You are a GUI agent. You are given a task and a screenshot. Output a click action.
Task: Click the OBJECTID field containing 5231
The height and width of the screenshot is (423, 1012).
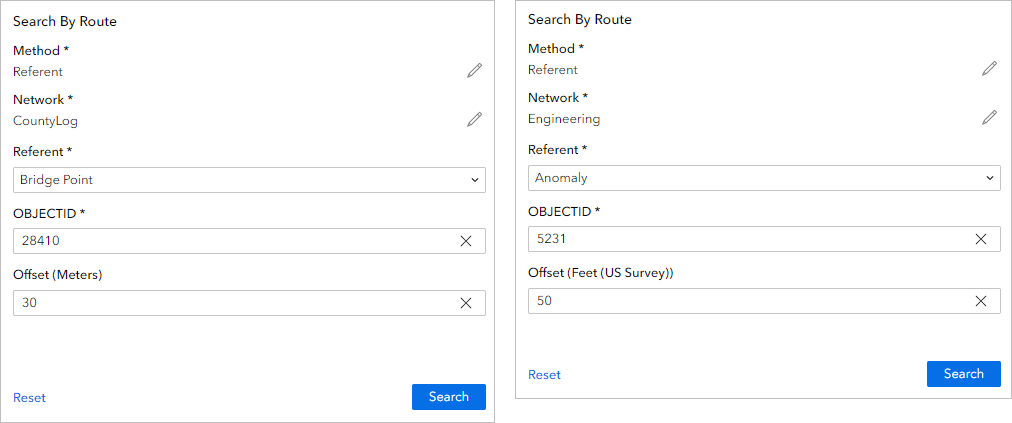[x=745, y=239]
